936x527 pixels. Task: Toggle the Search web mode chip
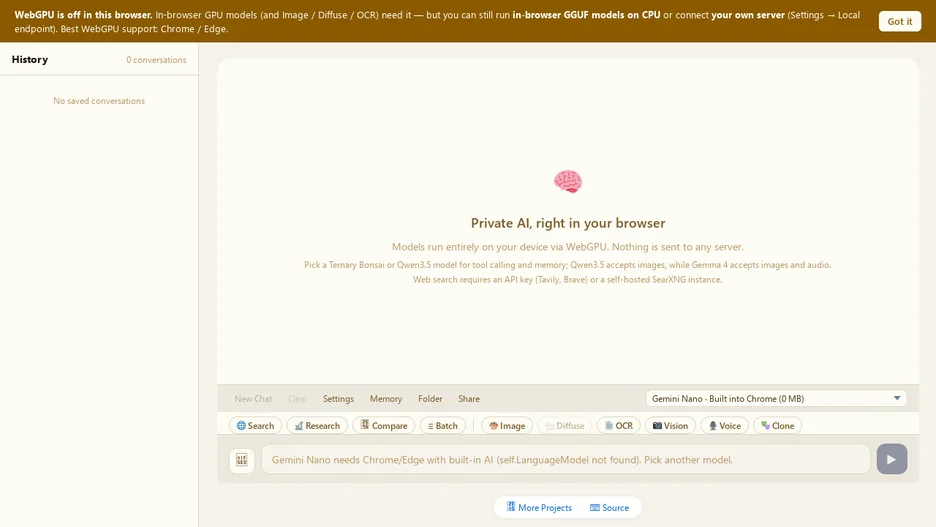pyautogui.click(x=255, y=426)
